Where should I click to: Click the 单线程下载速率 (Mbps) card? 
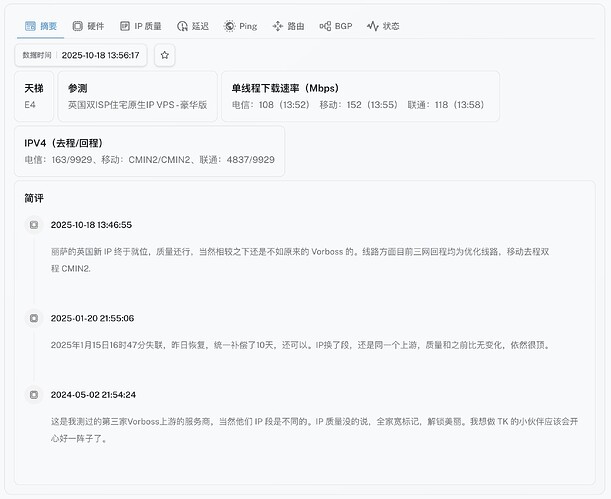pyautogui.click(x=360, y=96)
